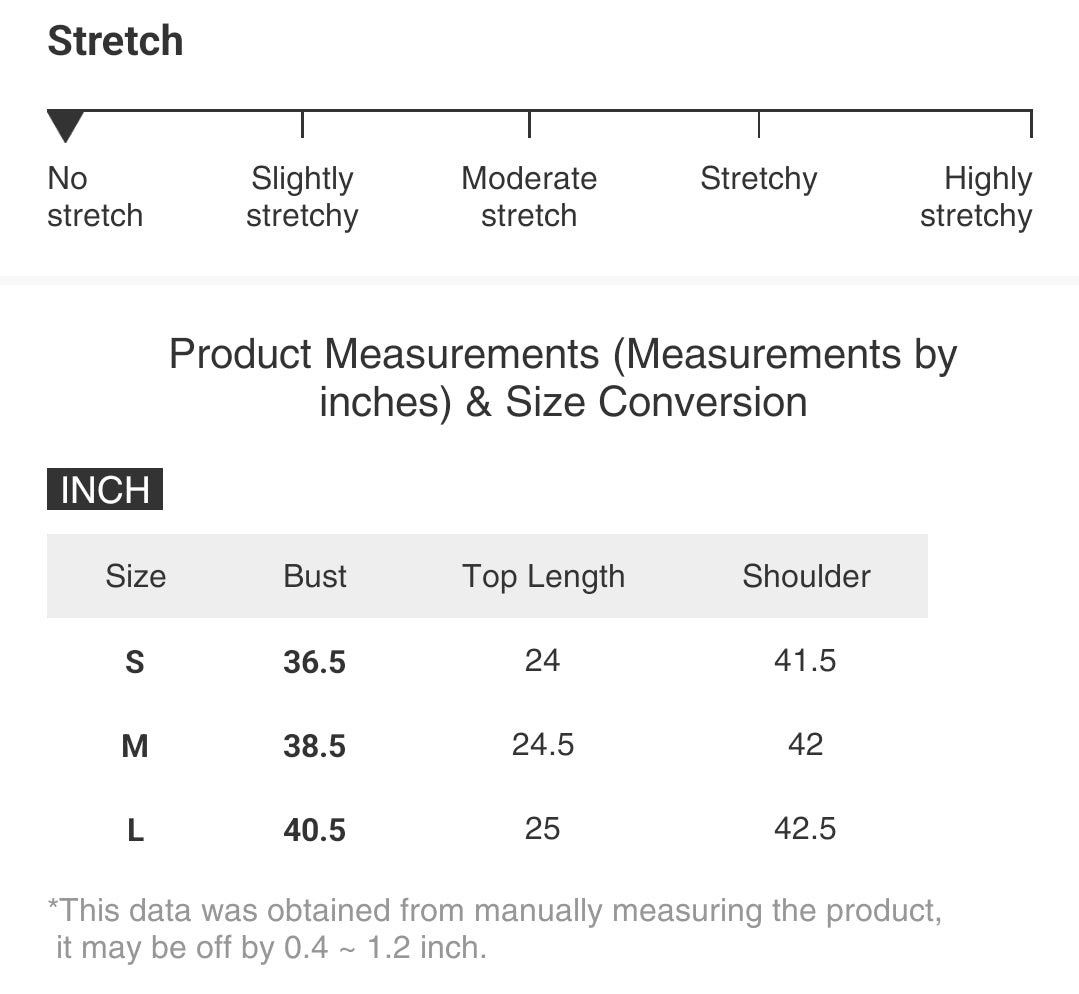1079x994 pixels.
Task: Select the INCH unit tab
Action: pos(105,489)
